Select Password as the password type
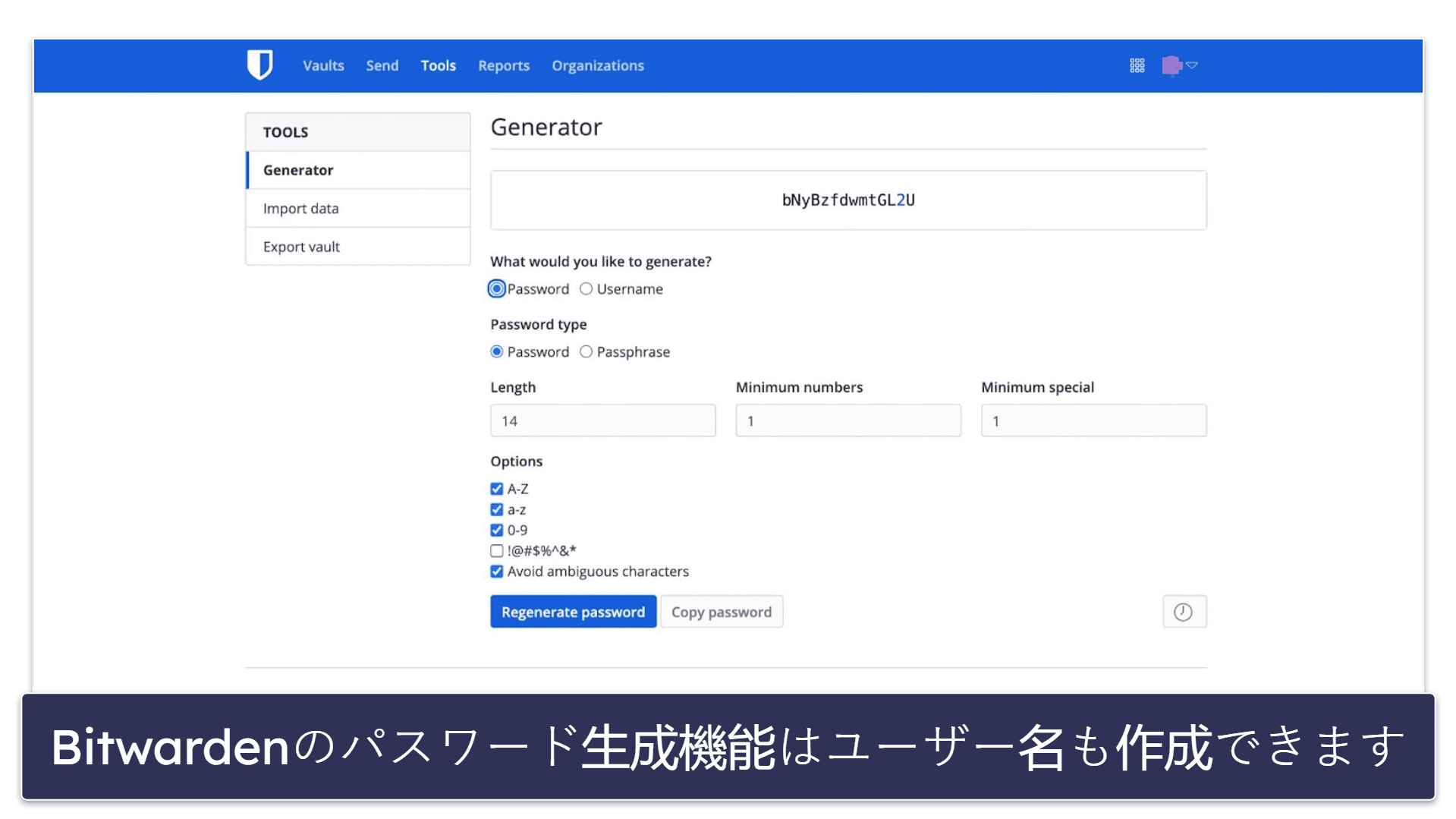 [497, 352]
